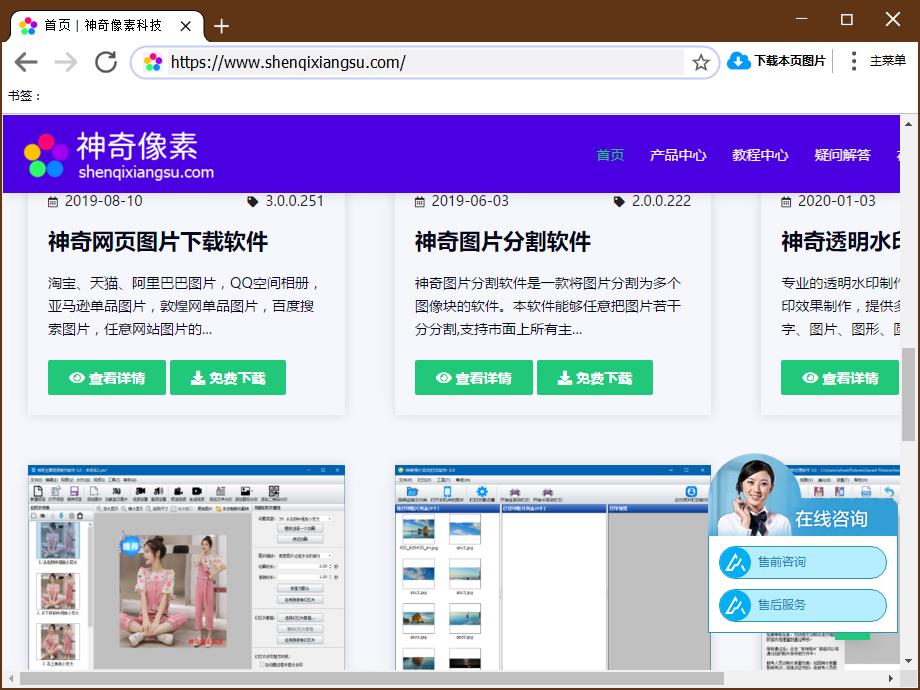Open 教程中心 navigation item
Screen dimensions: 920x690
tap(760, 155)
